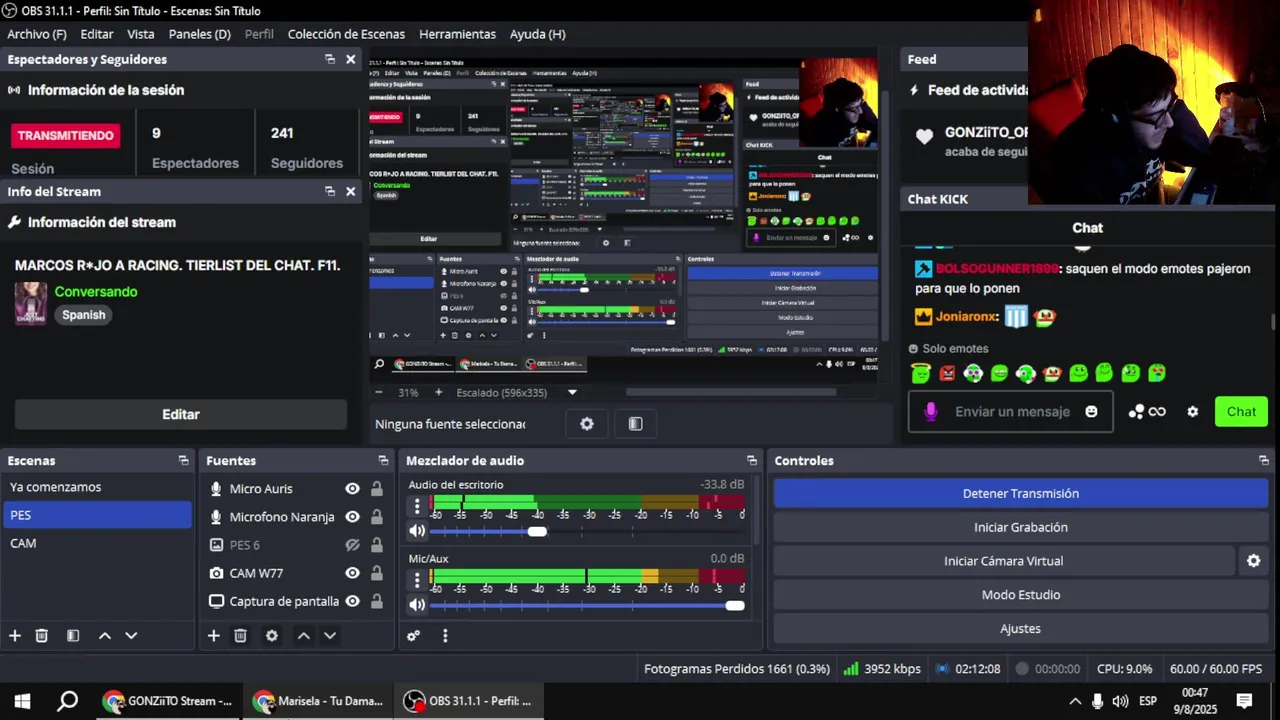Image resolution: width=1280 pixels, height=720 pixels.
Task: Toggle lock on Micro Auris source
Action: (377, 489)
